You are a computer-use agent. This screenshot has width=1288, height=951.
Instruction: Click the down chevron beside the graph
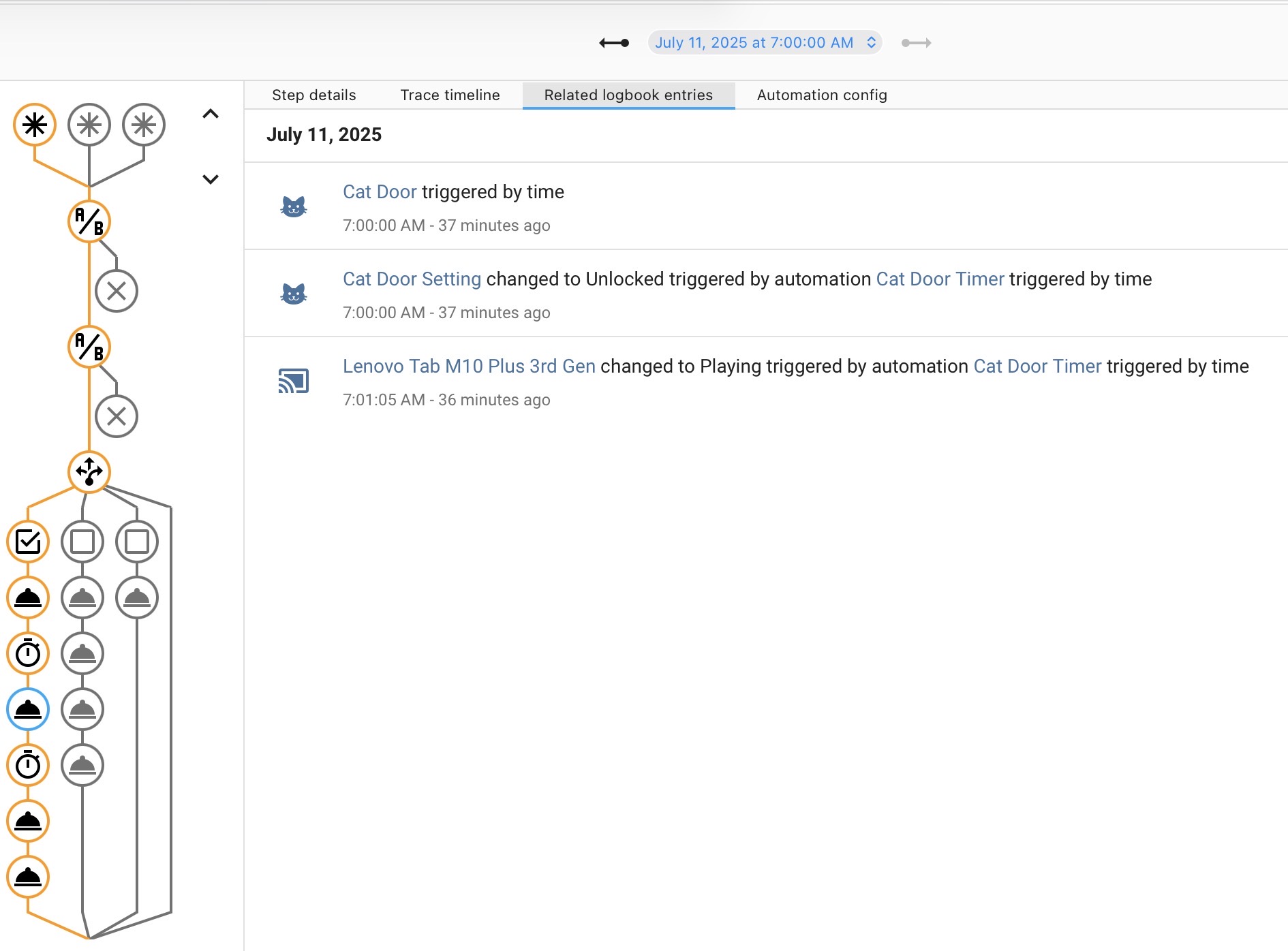click(211, 179)
